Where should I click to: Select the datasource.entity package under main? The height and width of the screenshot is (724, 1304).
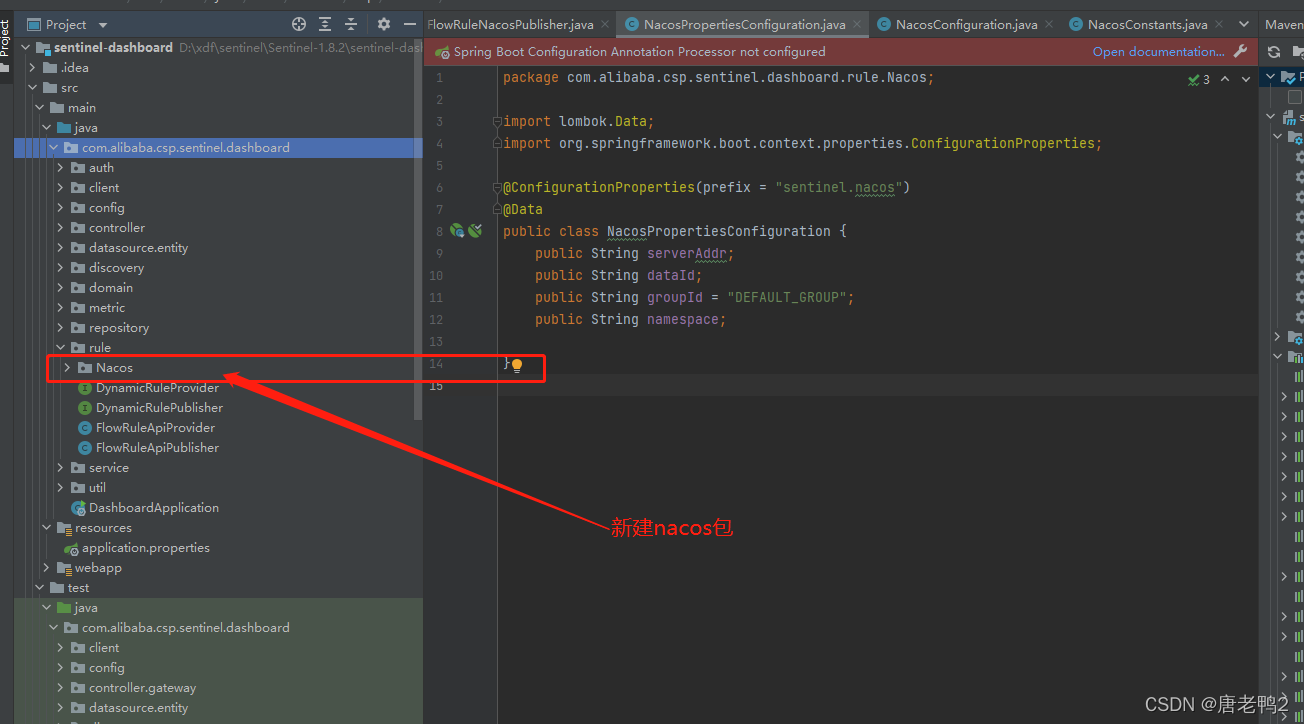138,248
